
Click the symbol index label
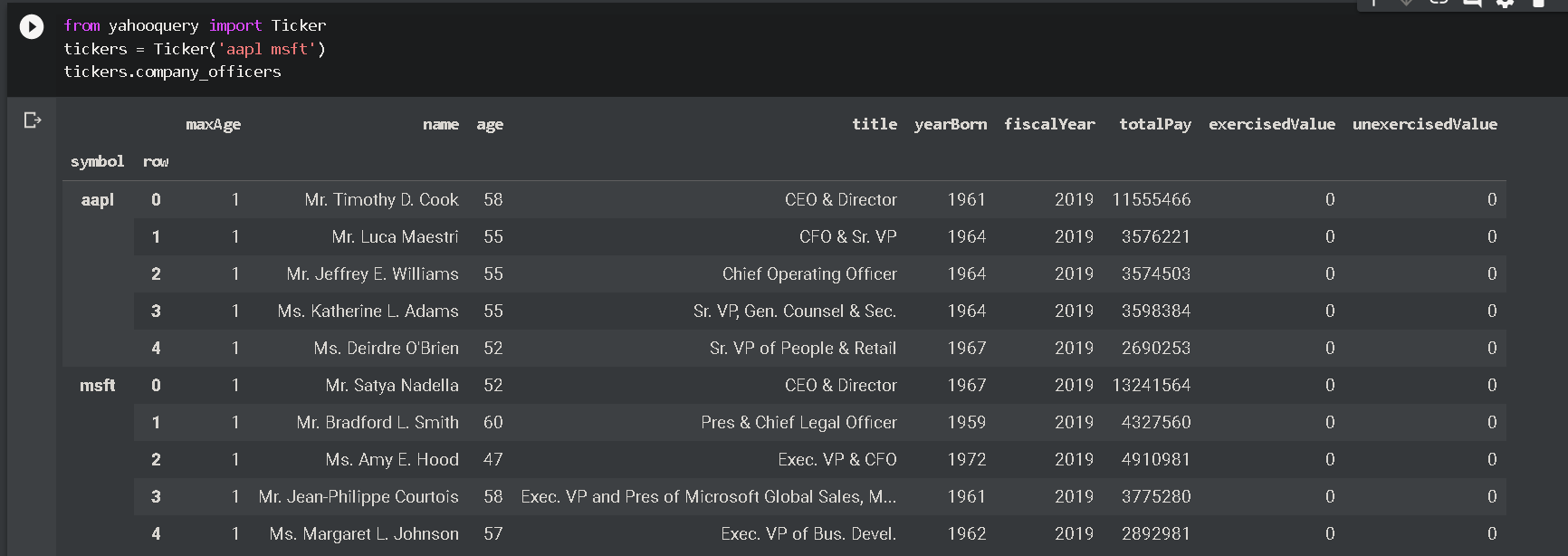point(98,161)
